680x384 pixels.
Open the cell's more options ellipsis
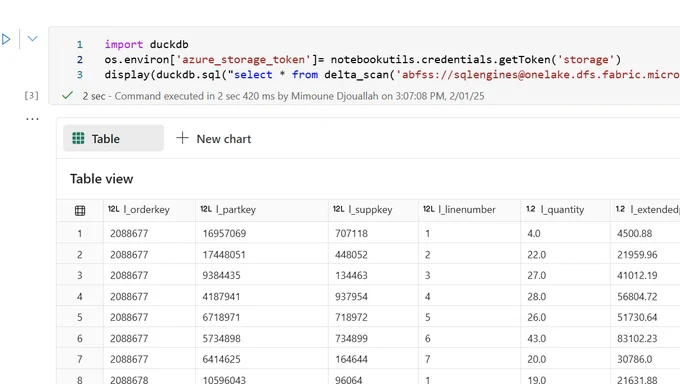pos(32,118)
